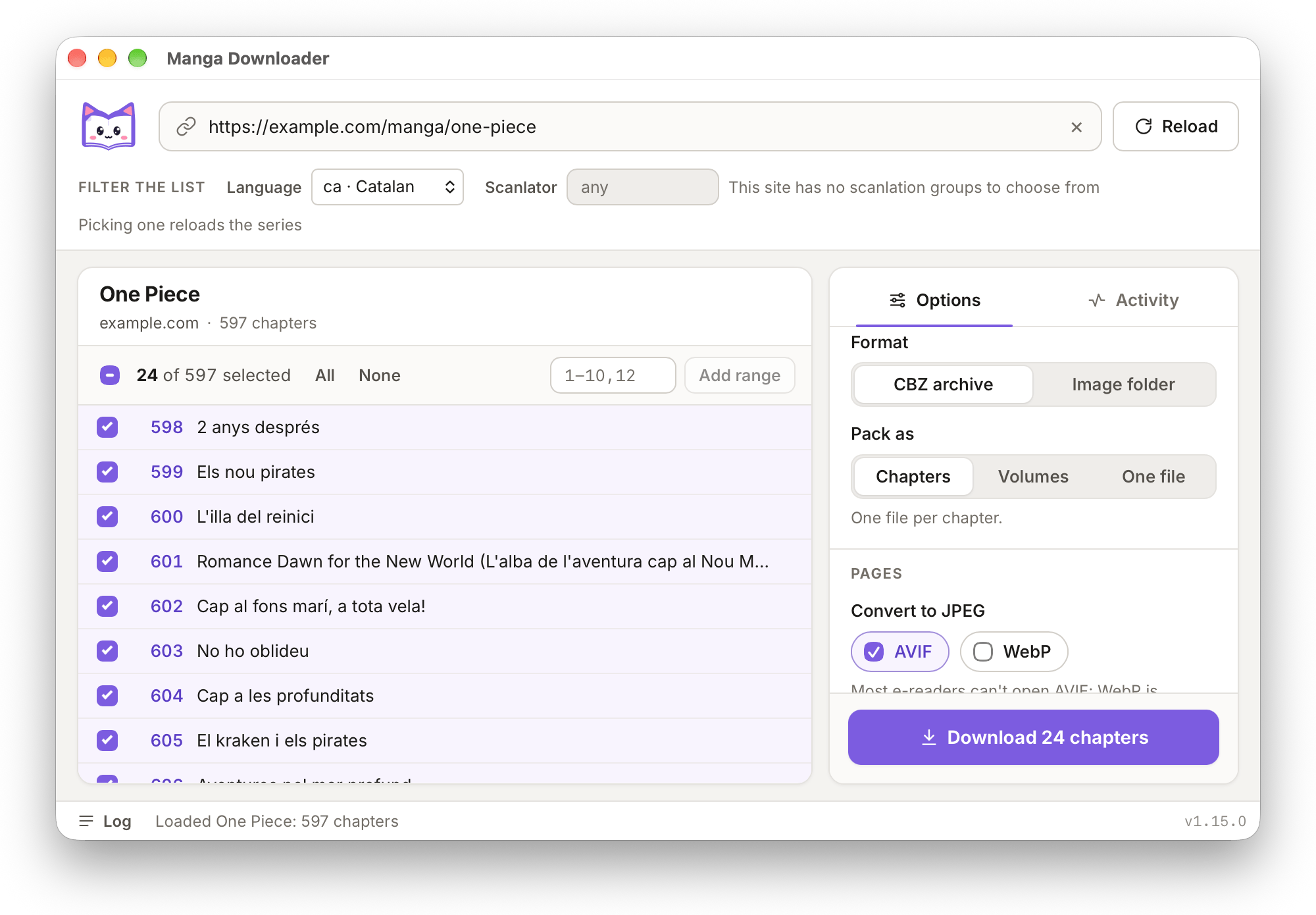Click the Language selector up-down chevrons
1316x915 pixels.
coord(449,187)
